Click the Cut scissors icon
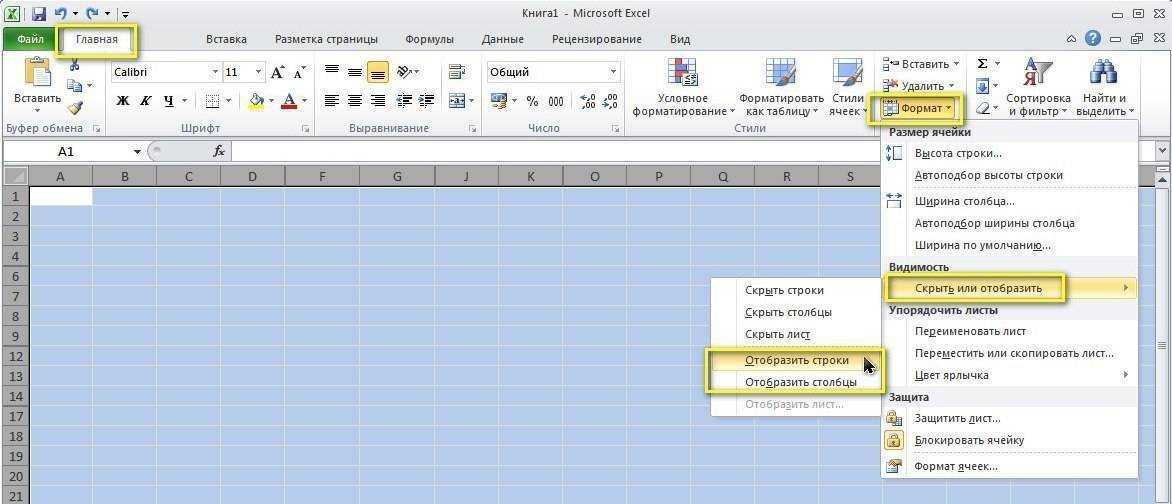Image resolution: width=1172 pixels, height=504 pixels. coord(74,65)
